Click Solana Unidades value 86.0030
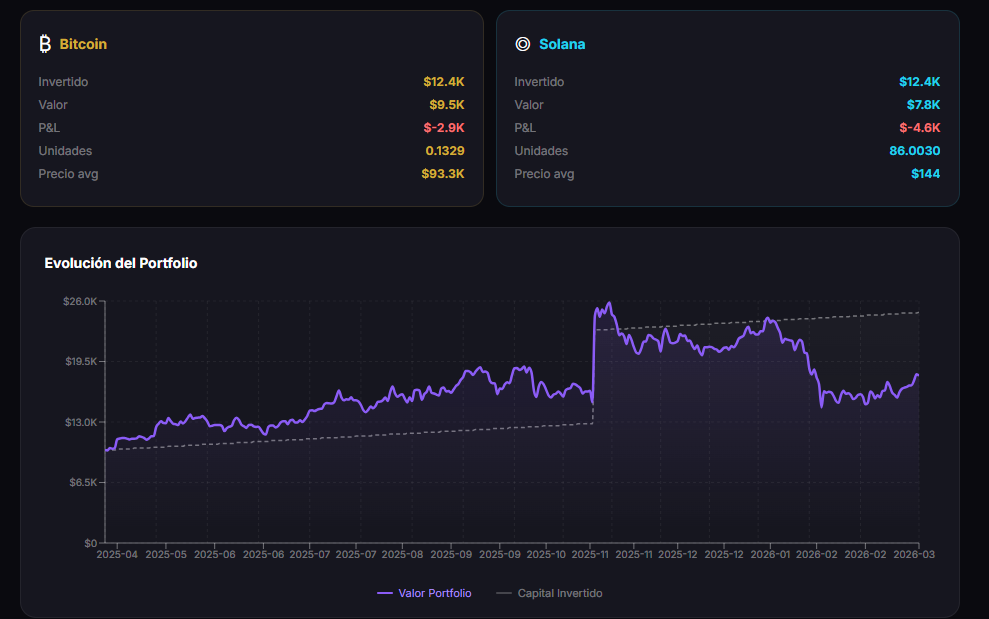 [x=915, y=151]
